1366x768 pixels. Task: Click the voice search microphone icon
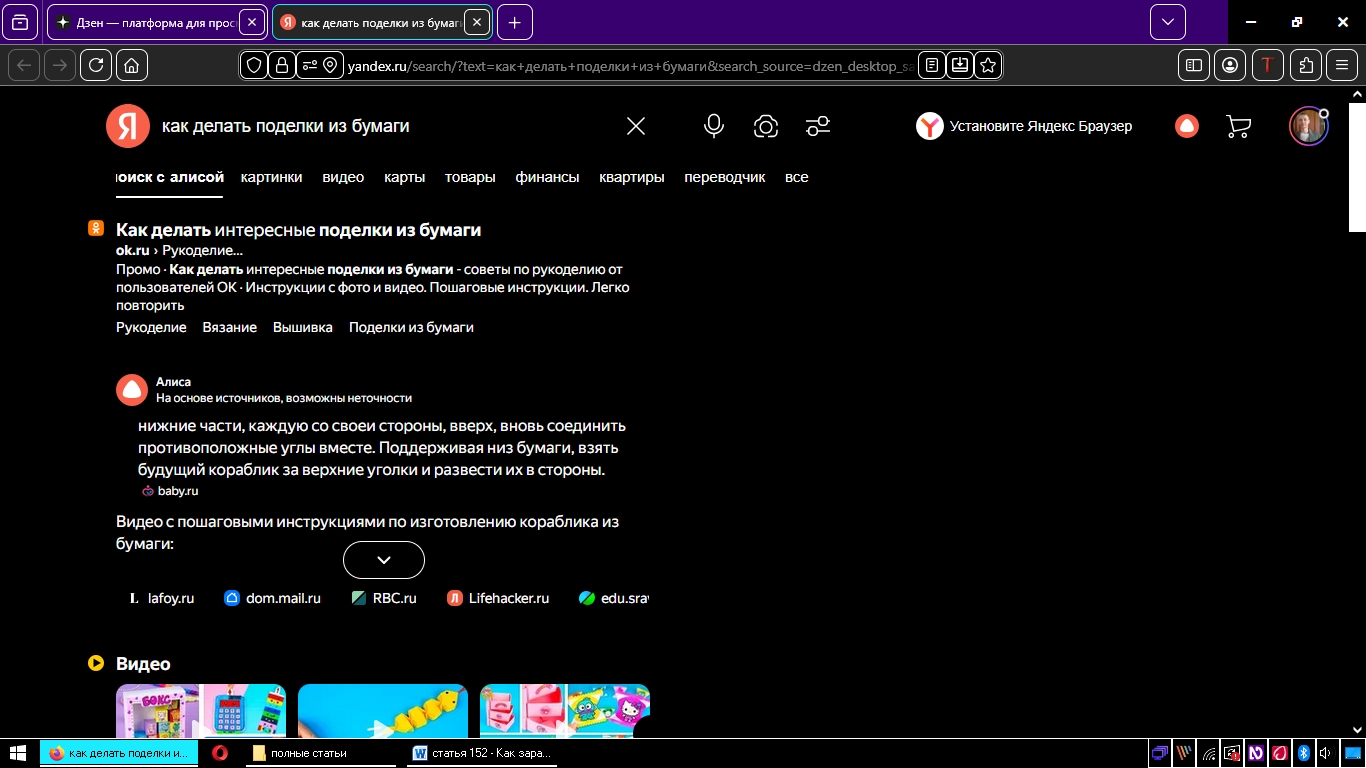click(x=713, y=126)
